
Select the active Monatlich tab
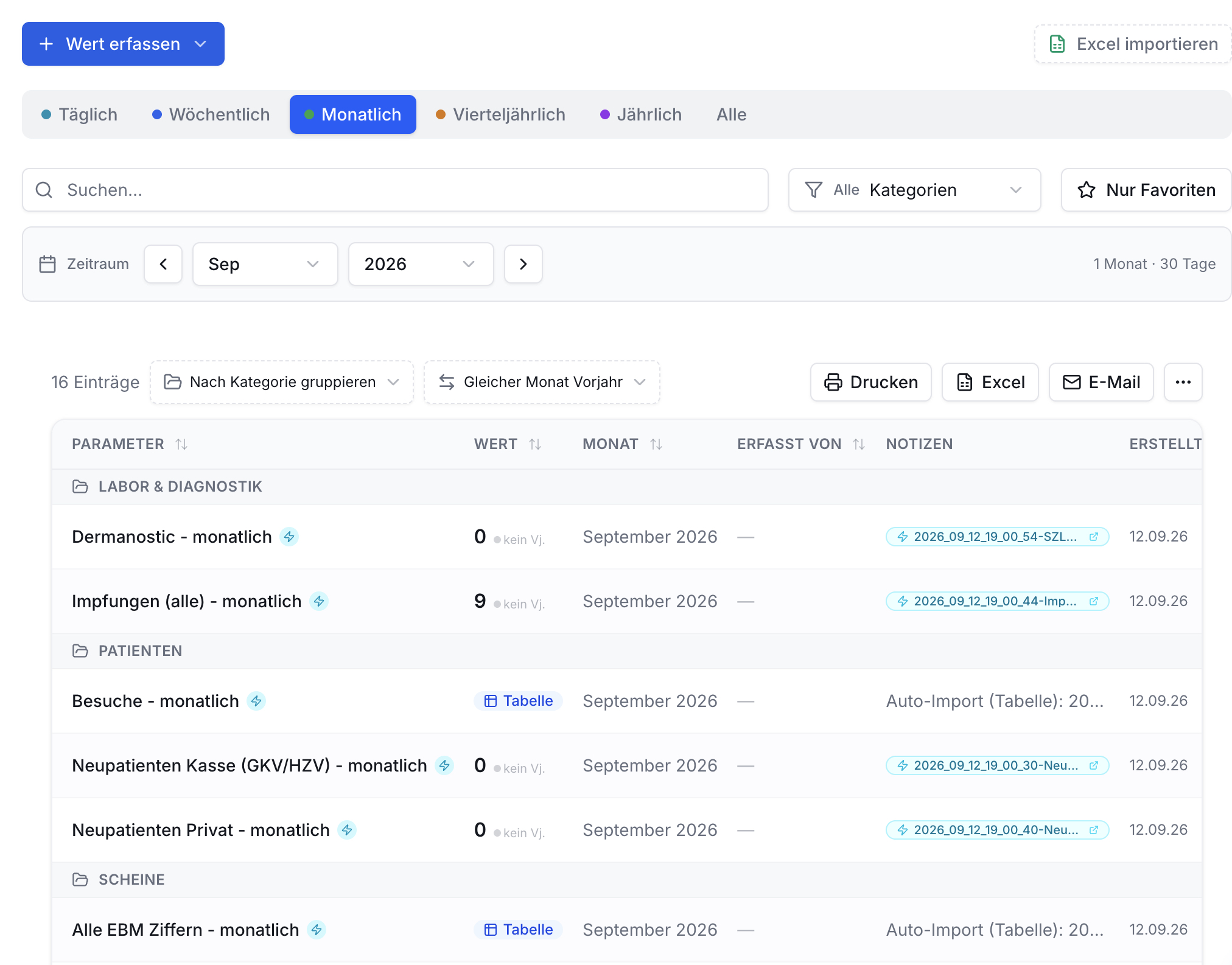click(x=353, y=114)
